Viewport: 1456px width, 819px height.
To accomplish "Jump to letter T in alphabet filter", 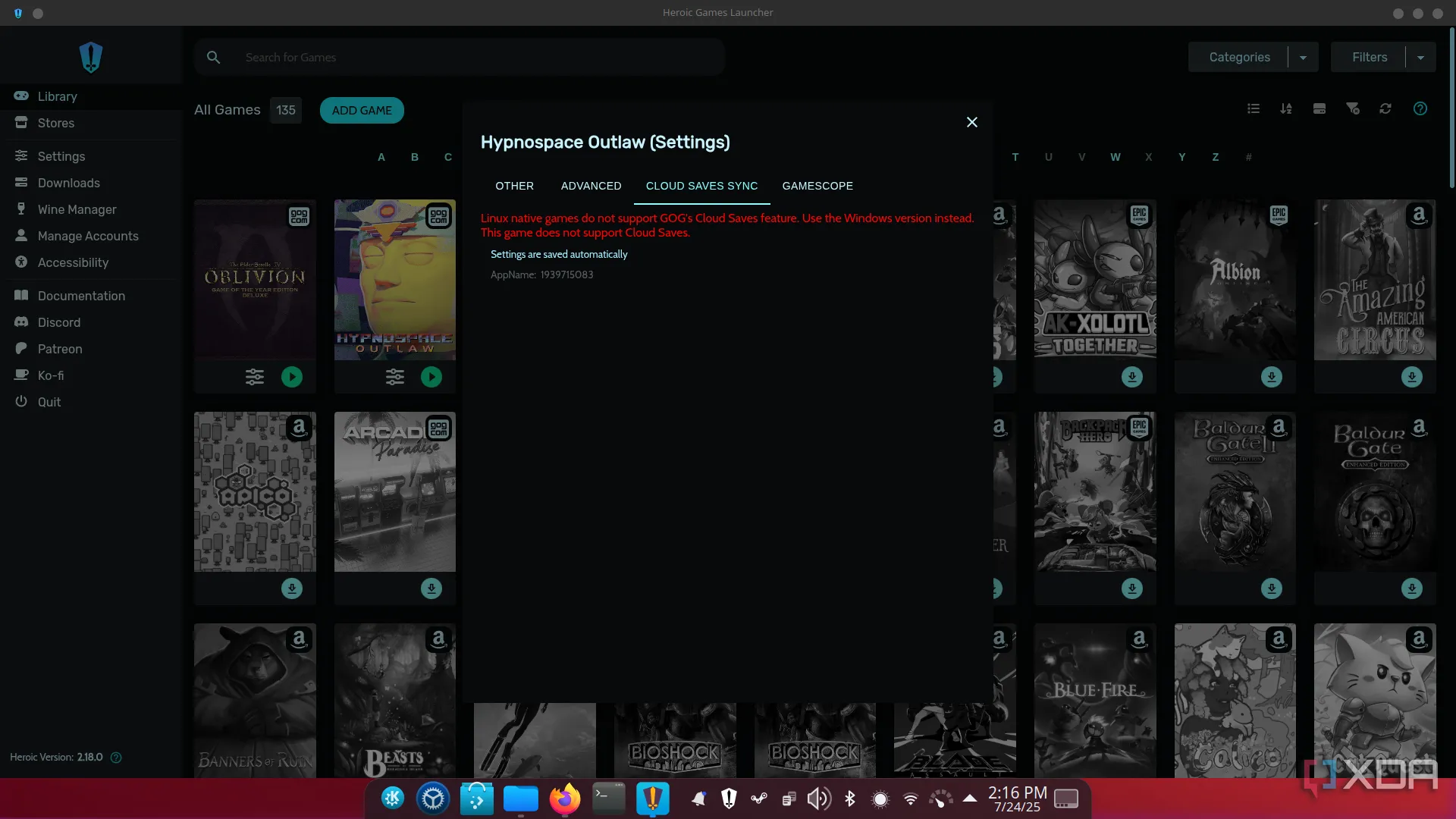I will (1015, 157).
